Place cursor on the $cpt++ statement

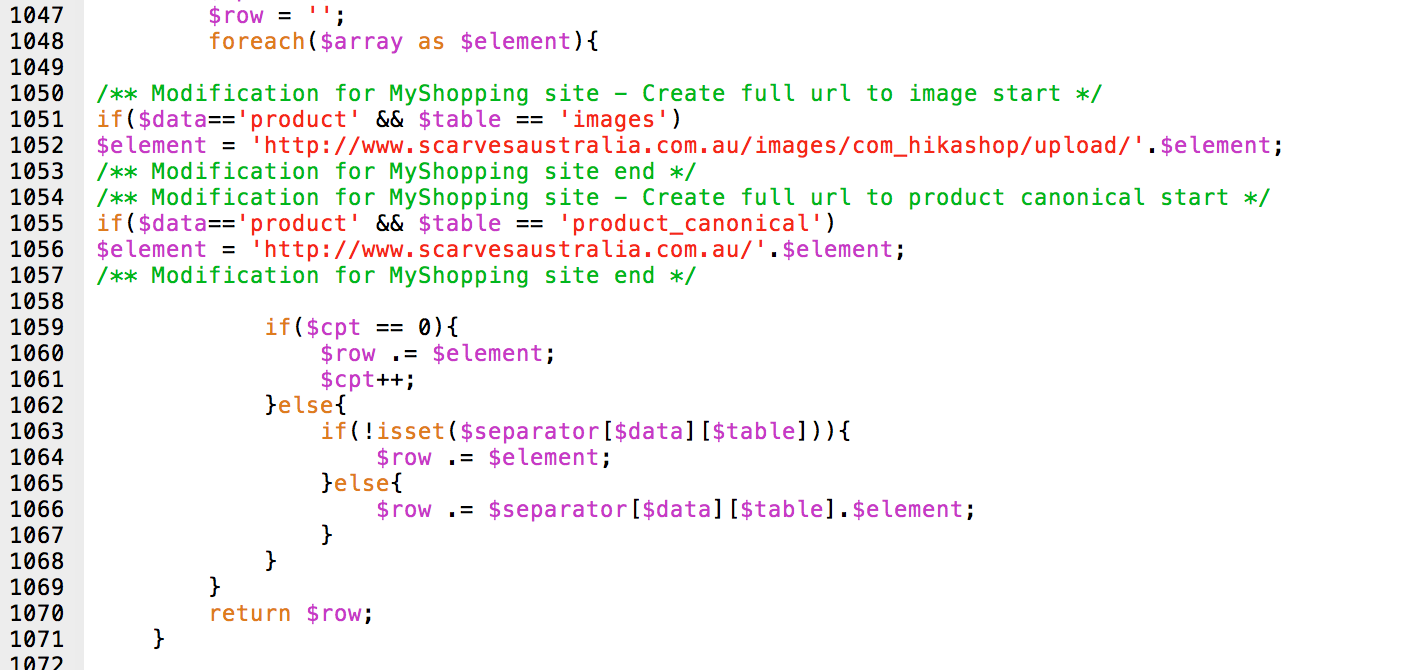(366, 379)
